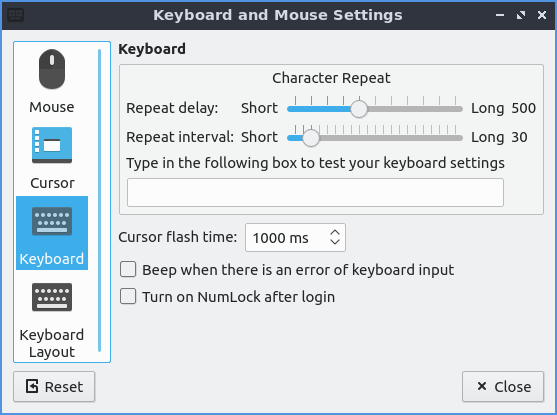This screenshot has height=415, width=557.
Task: Enable beep on keyboard input error
Action: (x=128, y=269)
